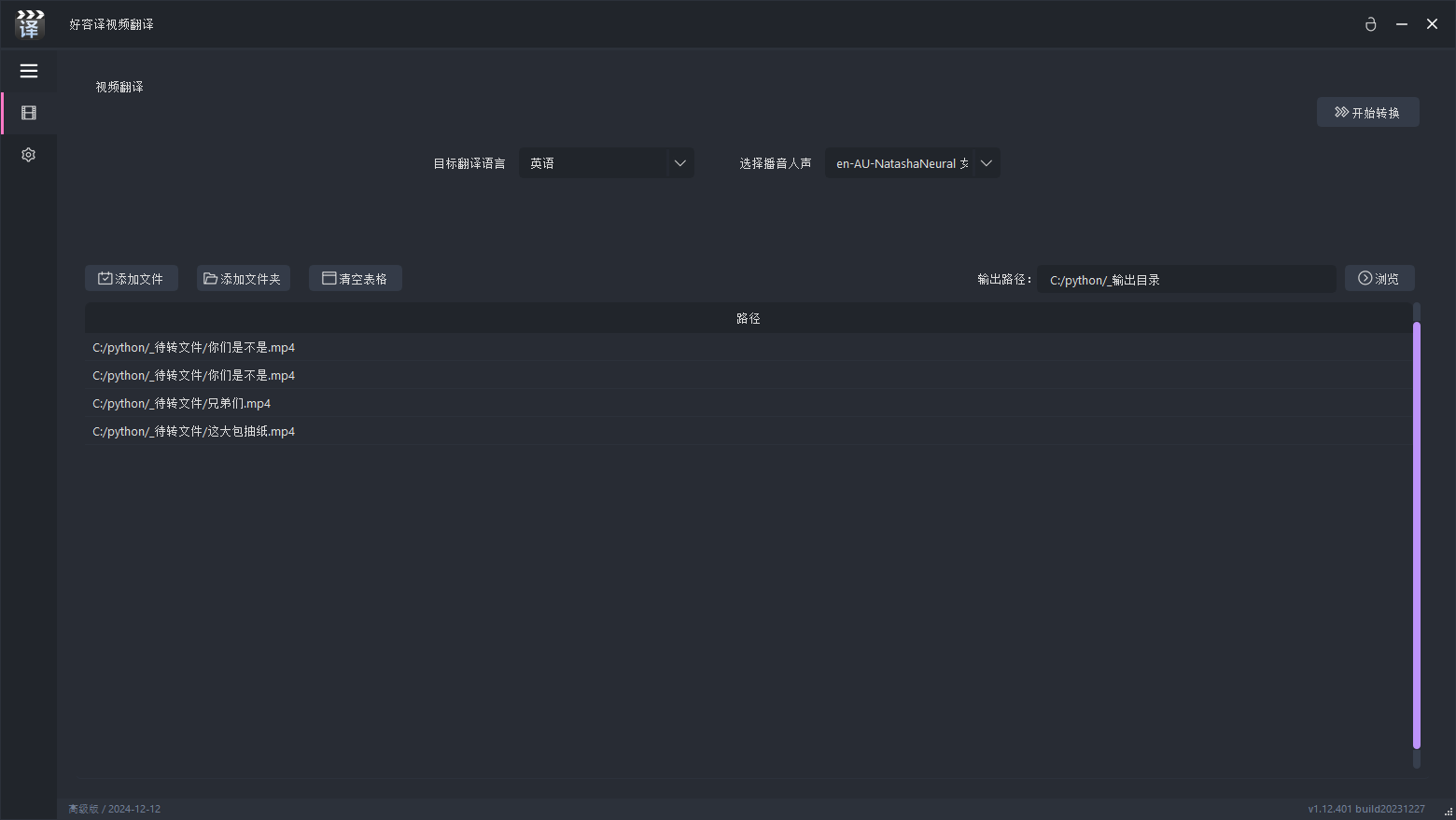The height and width of the screenshot is (820, 1456).
Task: Close the application window
Action: [1432, 24]
